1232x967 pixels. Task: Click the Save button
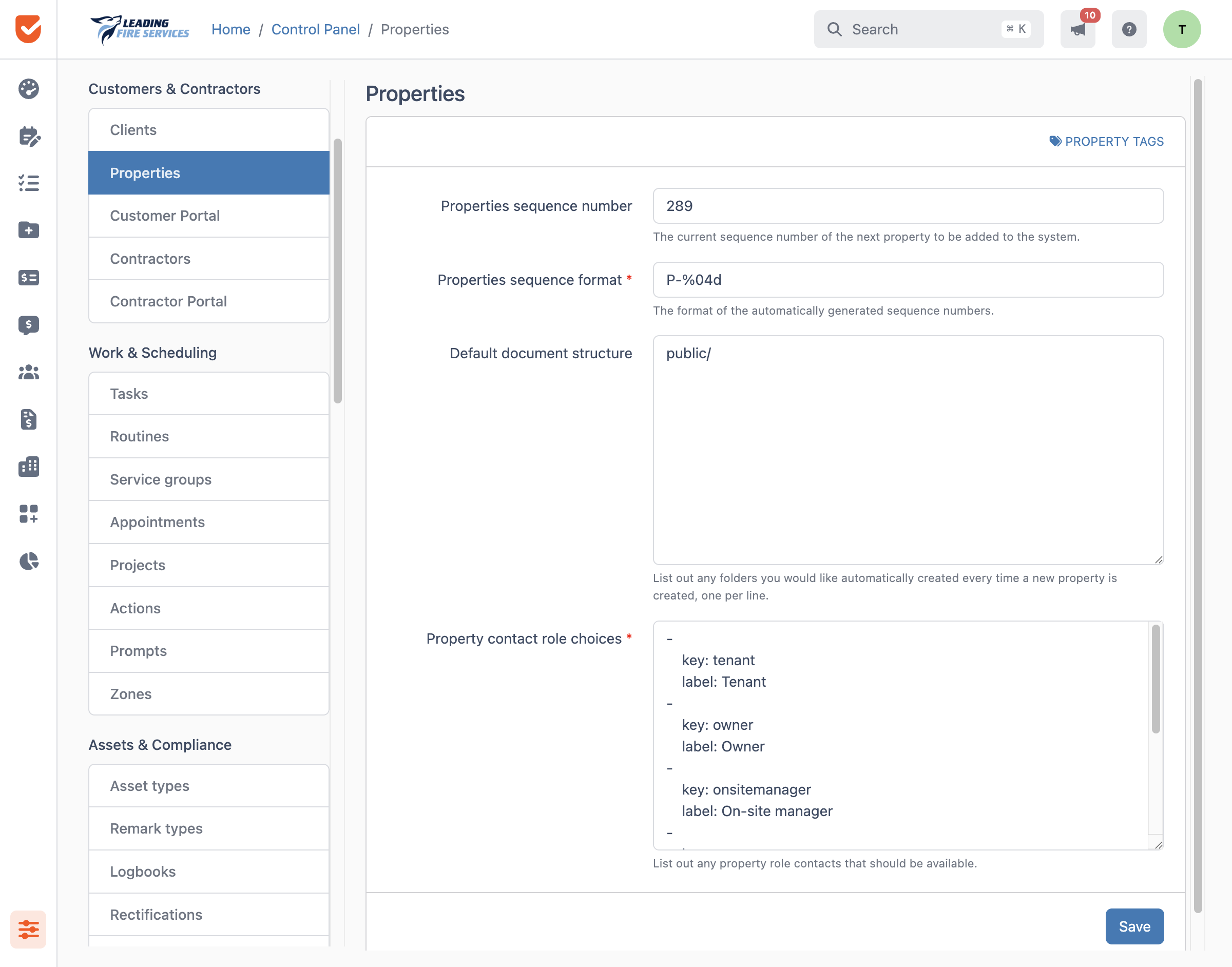click(x=1134, y=926)
